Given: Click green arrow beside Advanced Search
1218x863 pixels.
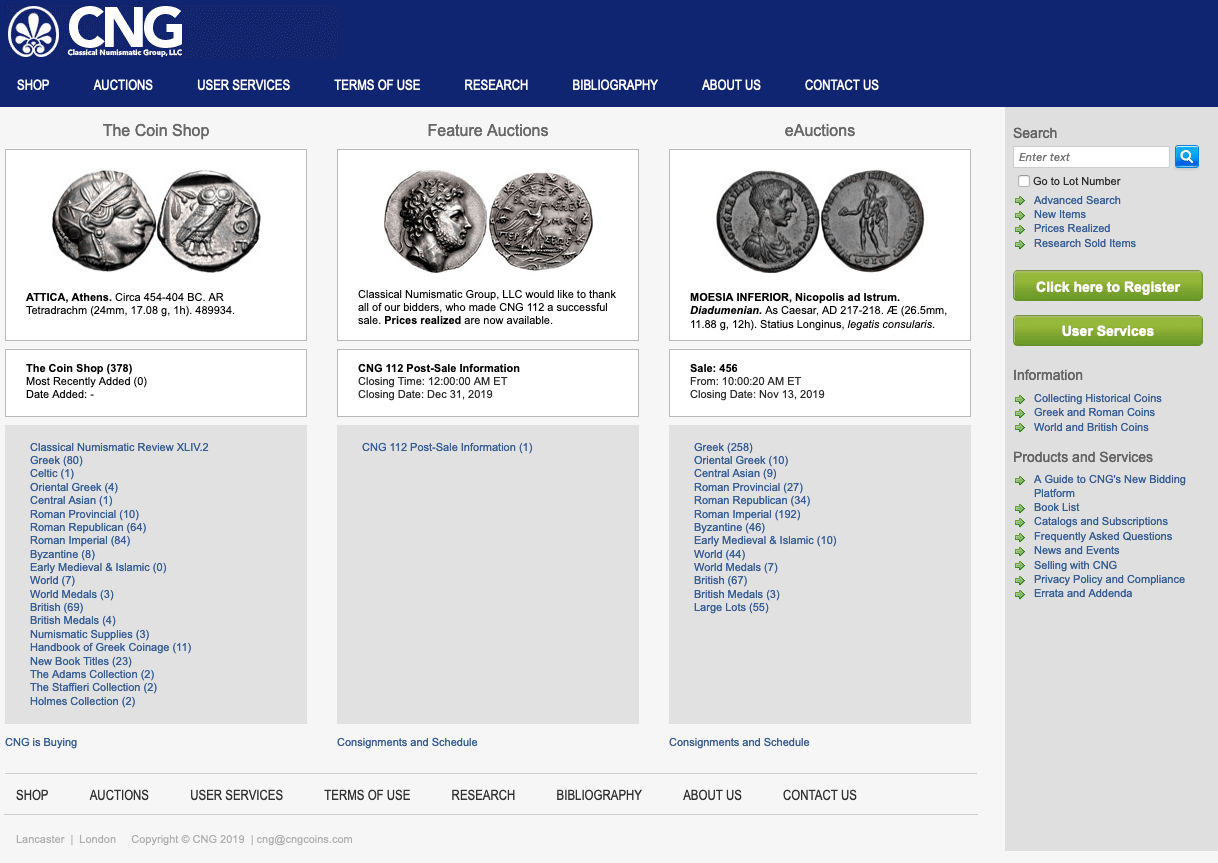Looking at the screenshot, I should click(x=1020, y=201).
